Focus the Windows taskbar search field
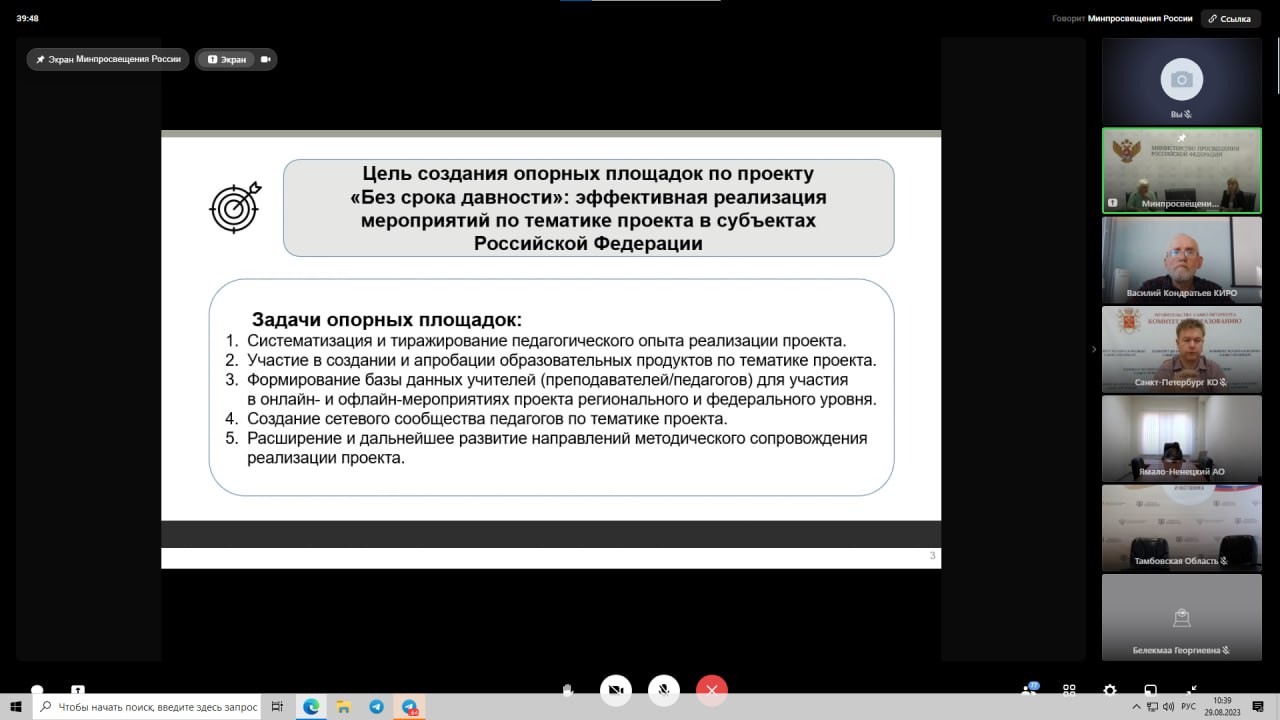Viewport: 1280px width, 720px height. [148, 706]
